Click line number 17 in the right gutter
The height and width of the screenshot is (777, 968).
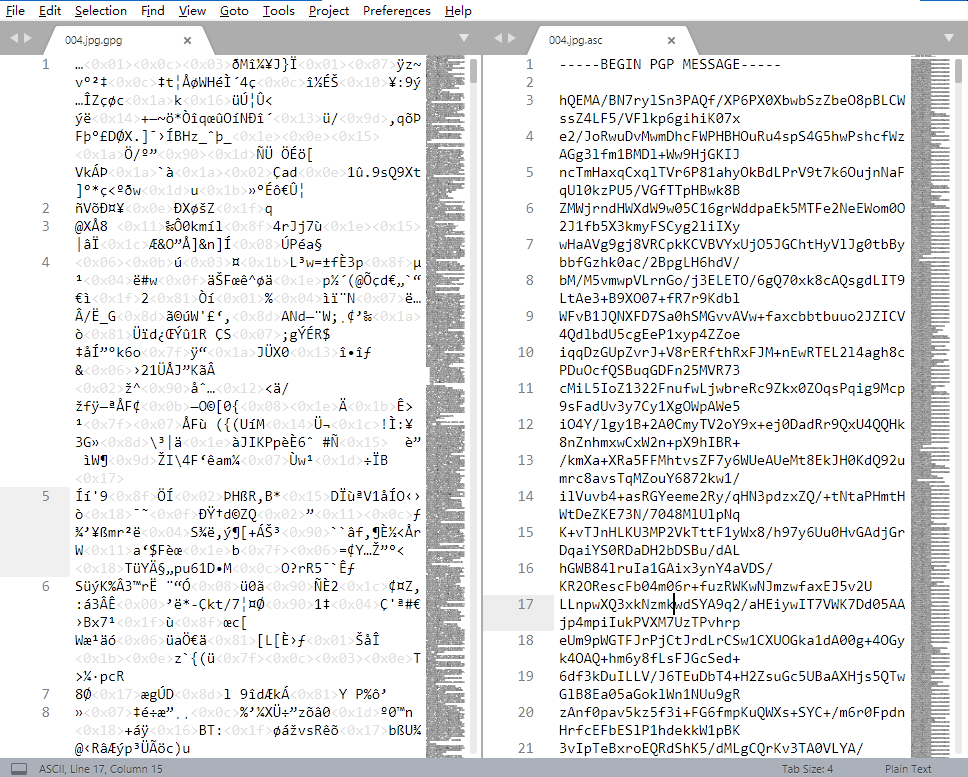(526, 605)
